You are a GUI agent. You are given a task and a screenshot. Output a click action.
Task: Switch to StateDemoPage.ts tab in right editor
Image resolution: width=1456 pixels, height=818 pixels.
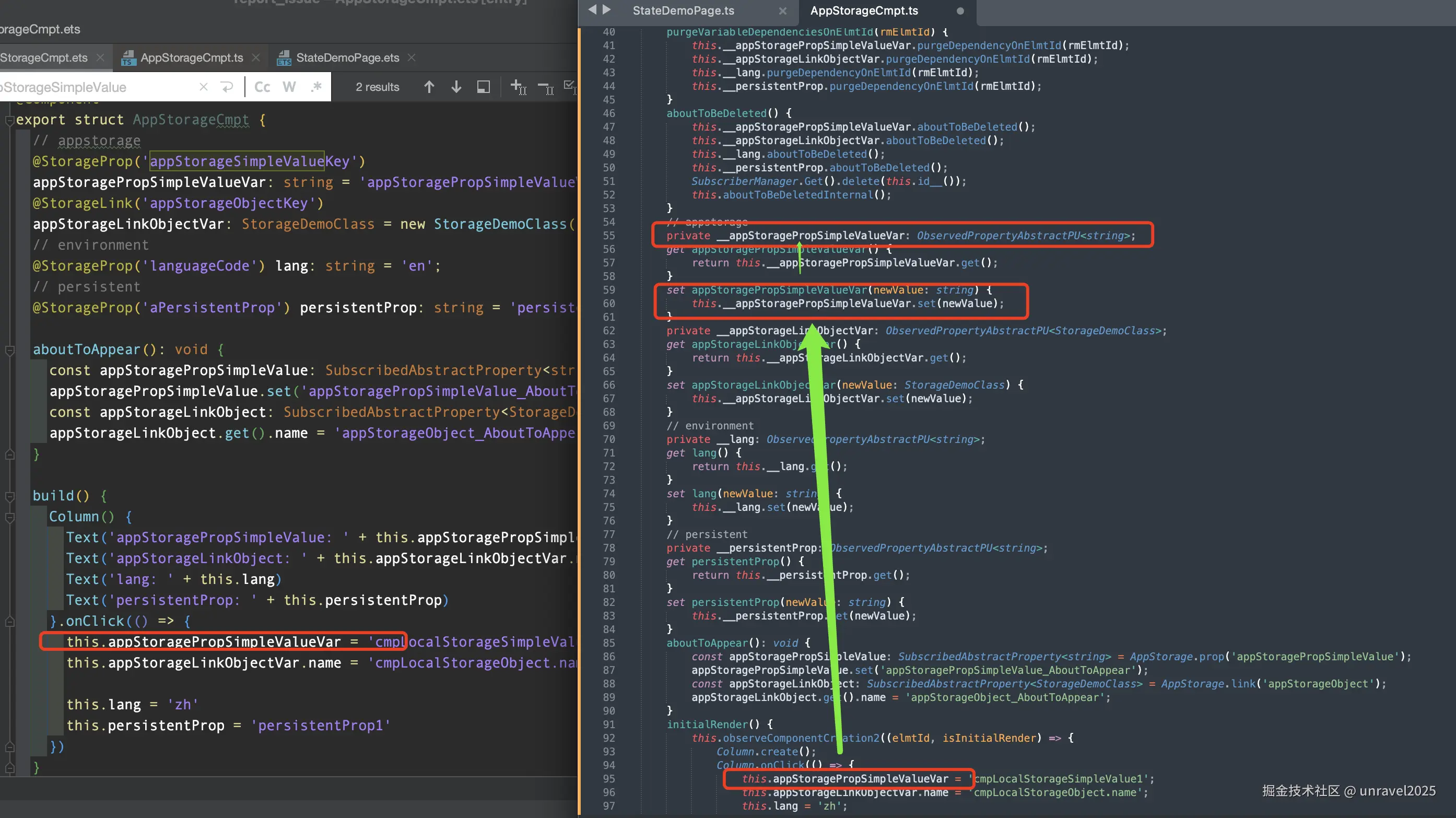(683, 11)
